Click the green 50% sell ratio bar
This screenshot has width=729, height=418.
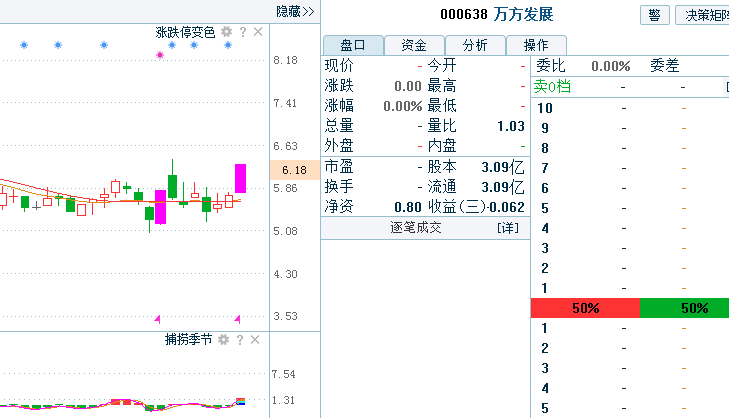pos(684,308)
